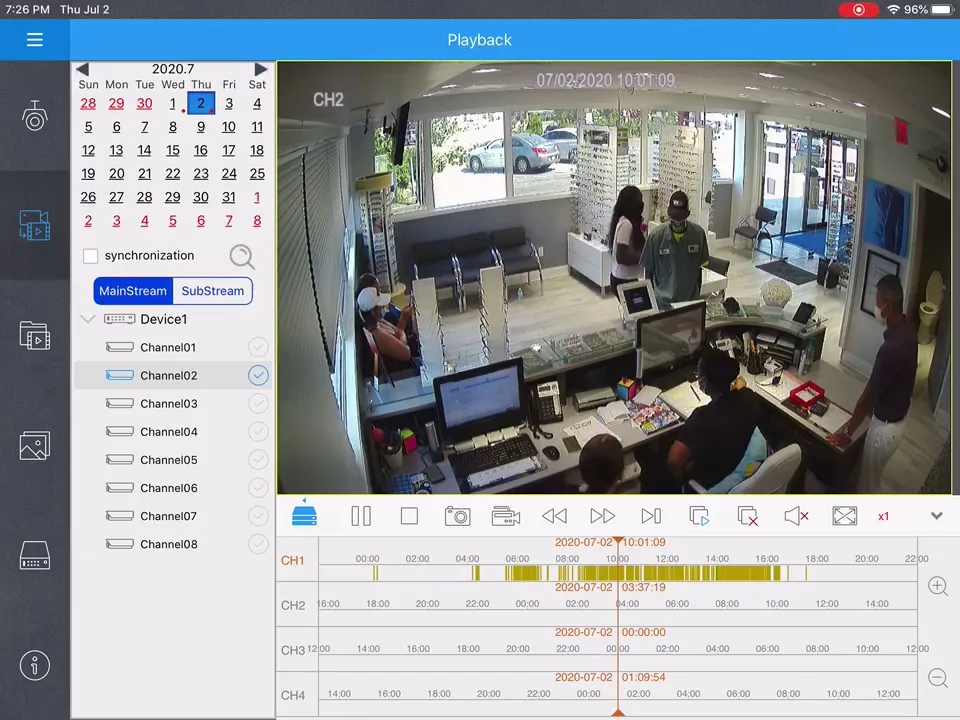Toggle the Channel02 selection check
This screenshot has width=960, height=720.
pyautogui.click(x=258, y=375)
